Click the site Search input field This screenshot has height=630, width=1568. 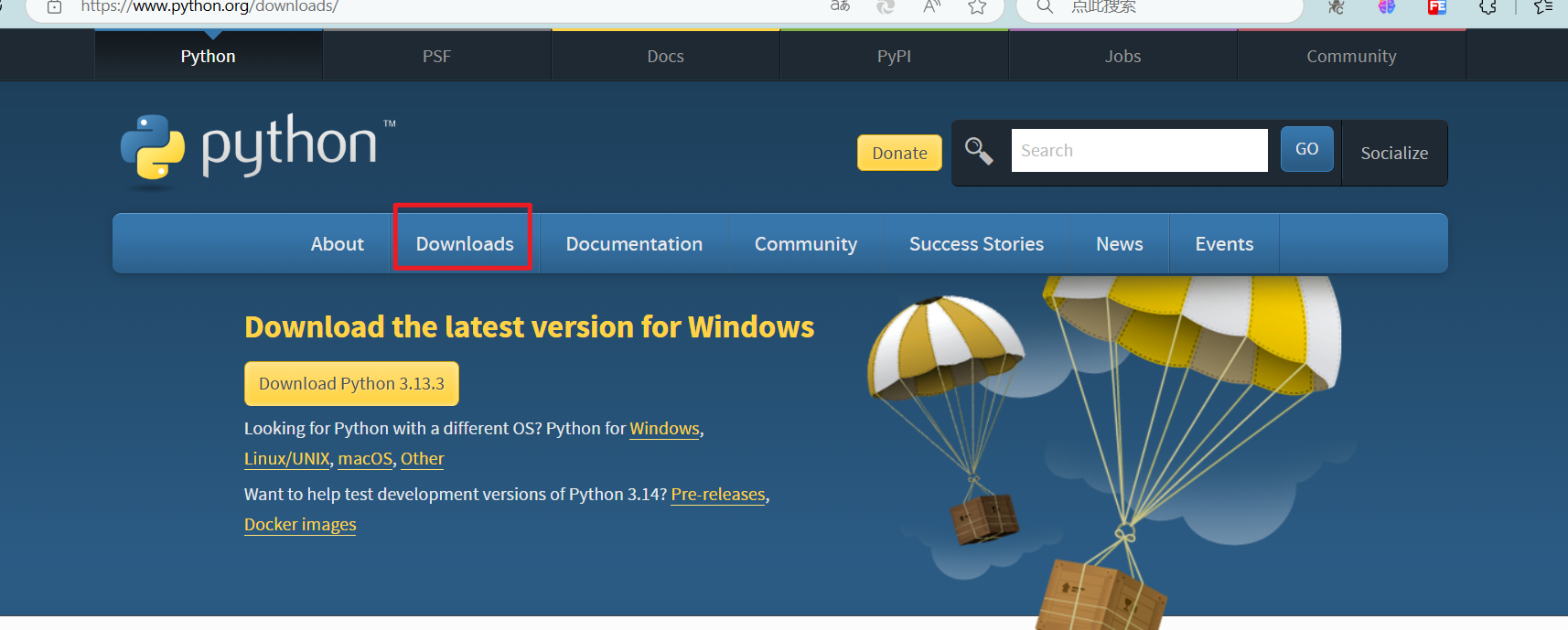(x=1139, y=150)
